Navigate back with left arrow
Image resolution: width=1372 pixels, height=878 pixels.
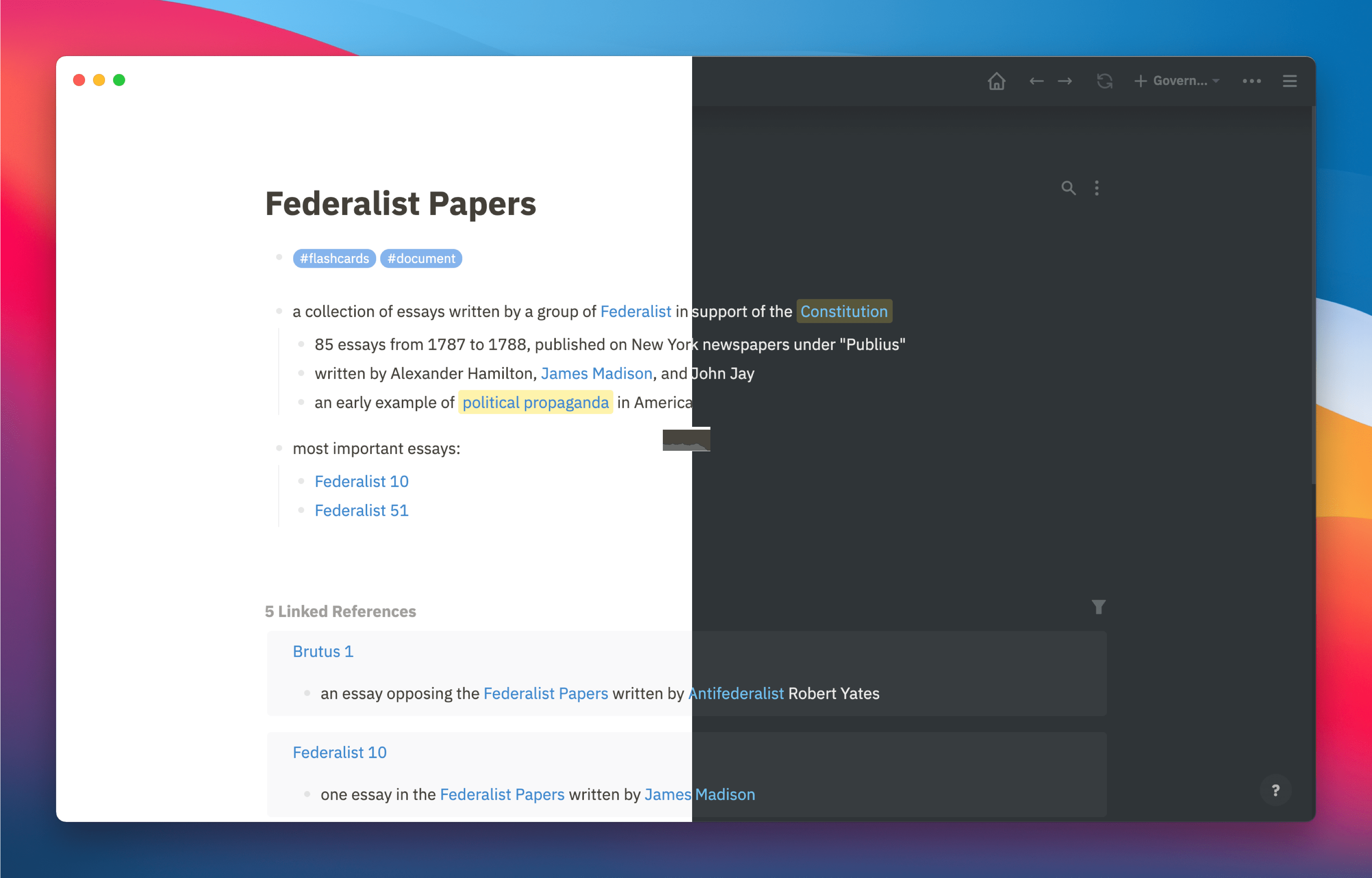click(1036, 81)
